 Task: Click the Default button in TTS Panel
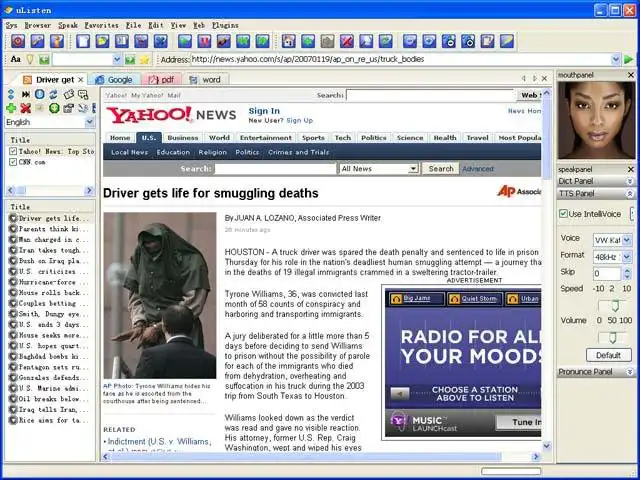pyautogui.click(x=609, y=355)
